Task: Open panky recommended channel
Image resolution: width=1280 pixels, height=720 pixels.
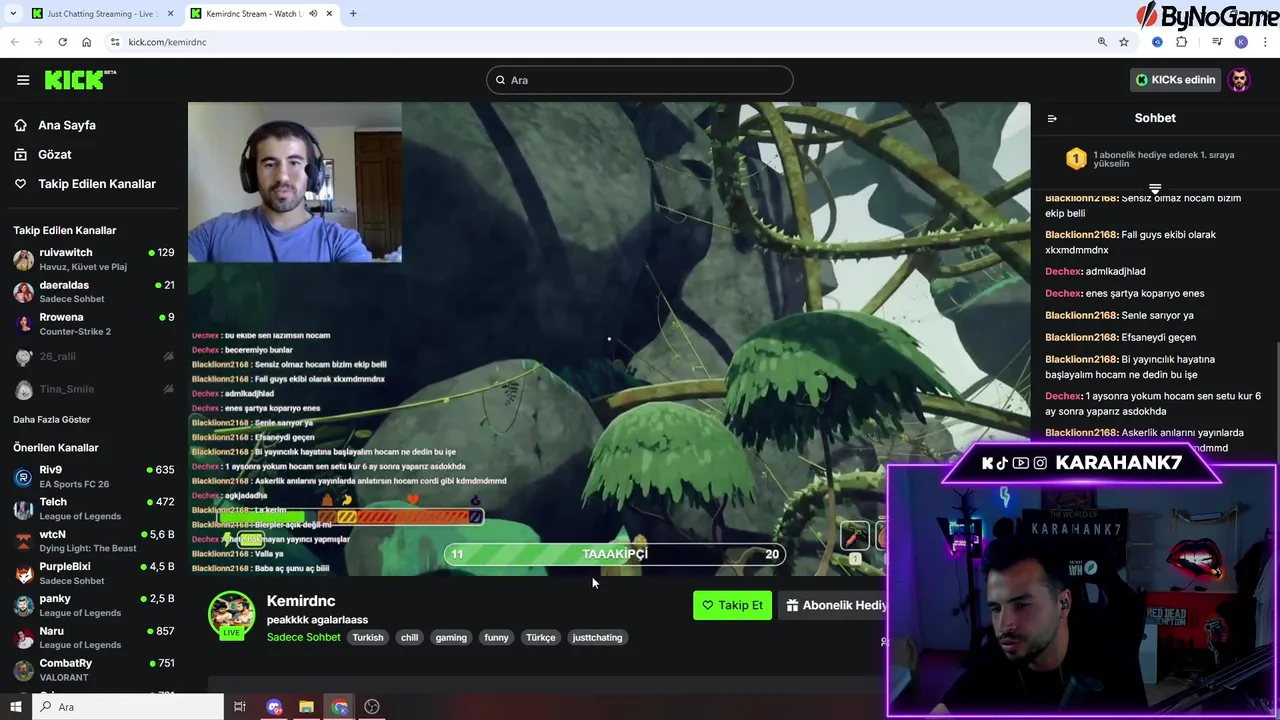Action: coord(94,605)
